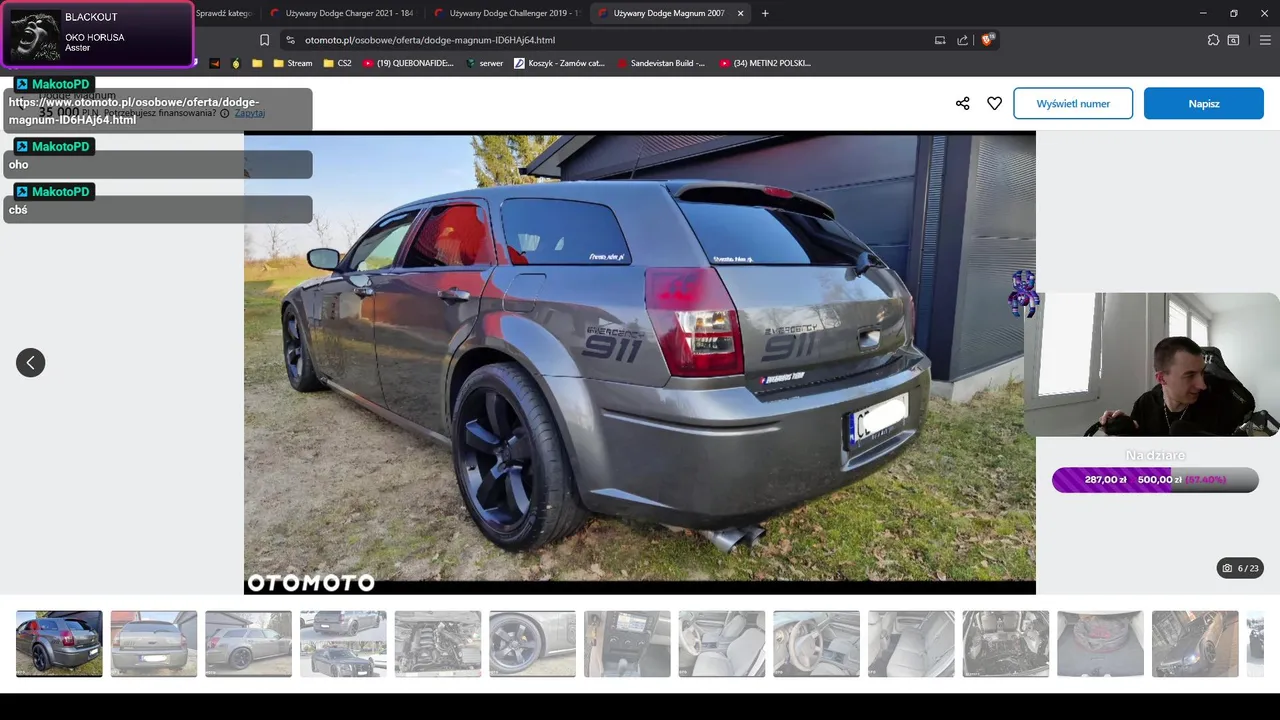1280x720 pixels.
Task: Bookmark this page with the address bar bookmark icon
Action: pos(264,40)
